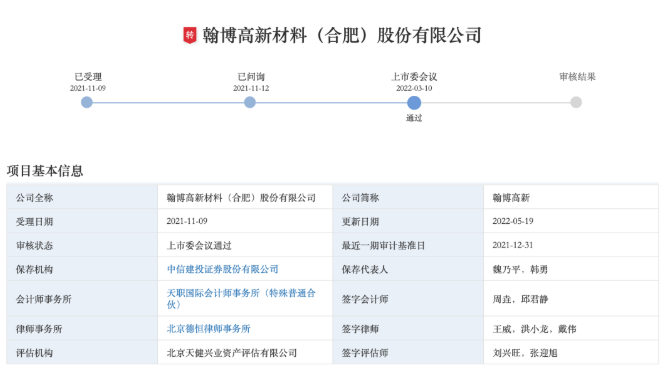Click the 最近一期审计基准日 label cell

[x=408, y=245]
